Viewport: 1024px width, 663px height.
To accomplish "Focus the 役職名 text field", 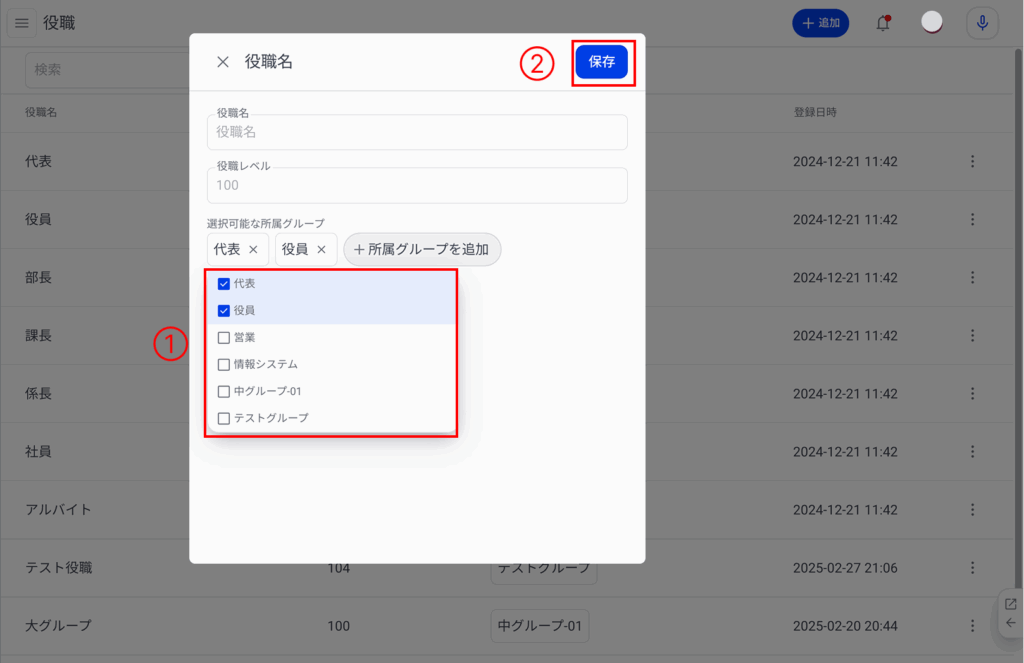I will pyautogui.click(x=417, y=132).
